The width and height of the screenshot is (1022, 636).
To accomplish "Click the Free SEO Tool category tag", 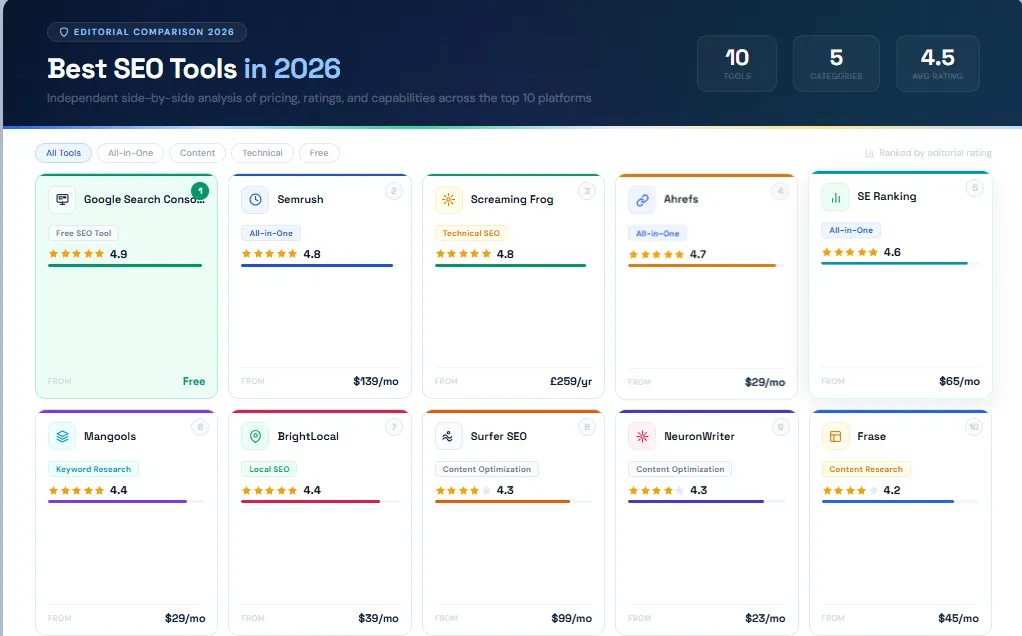I will pyautogui.click(x=83, y=233).
